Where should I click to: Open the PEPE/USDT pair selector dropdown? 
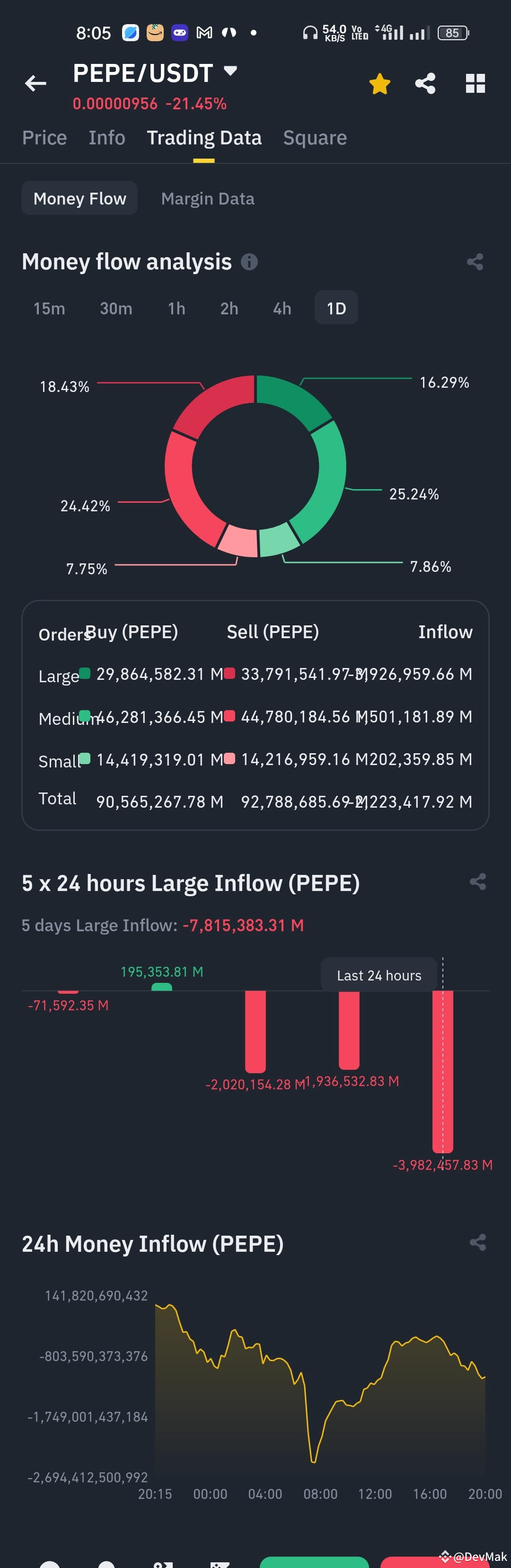(x=230, y=71)
